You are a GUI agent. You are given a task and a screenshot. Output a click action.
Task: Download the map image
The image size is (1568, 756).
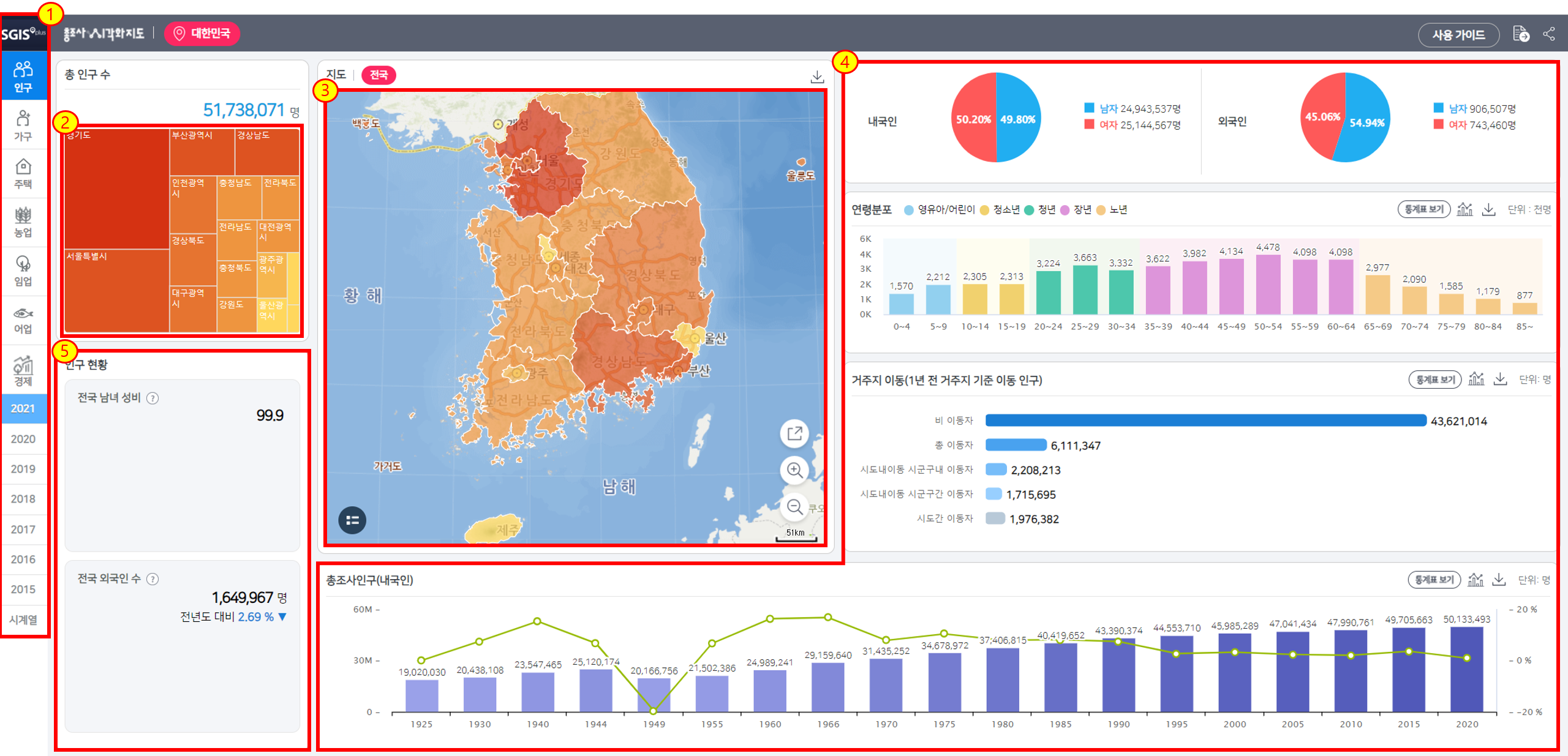817,77
